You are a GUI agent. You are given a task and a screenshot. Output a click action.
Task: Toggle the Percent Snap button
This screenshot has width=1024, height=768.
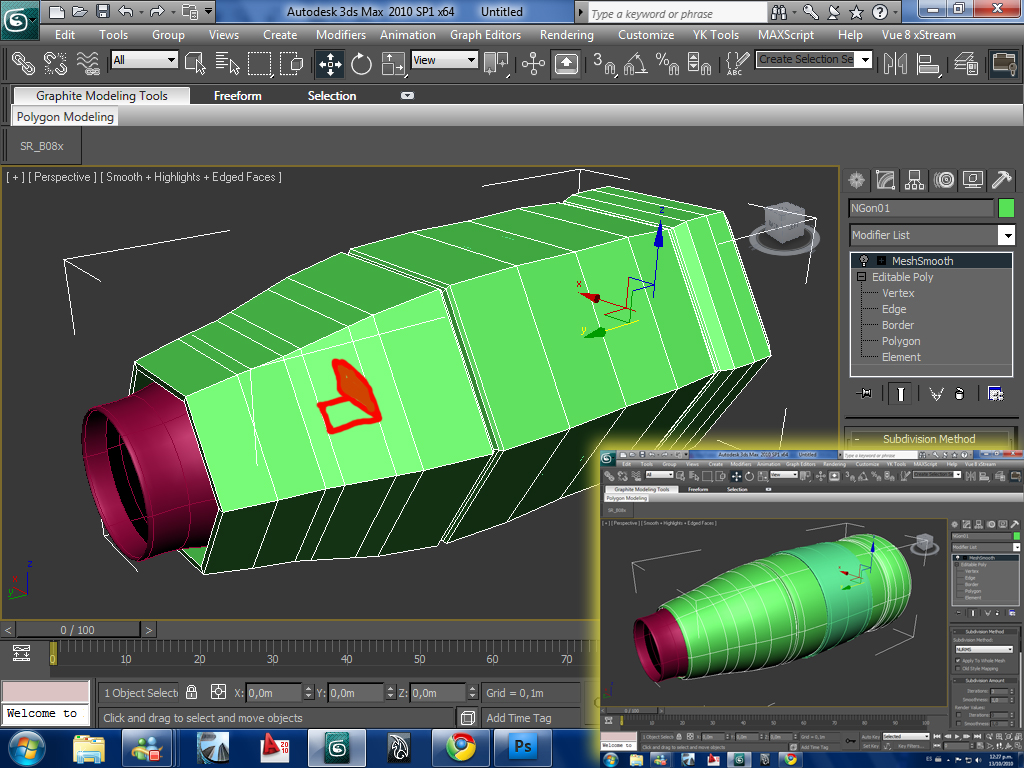(667, 63)
